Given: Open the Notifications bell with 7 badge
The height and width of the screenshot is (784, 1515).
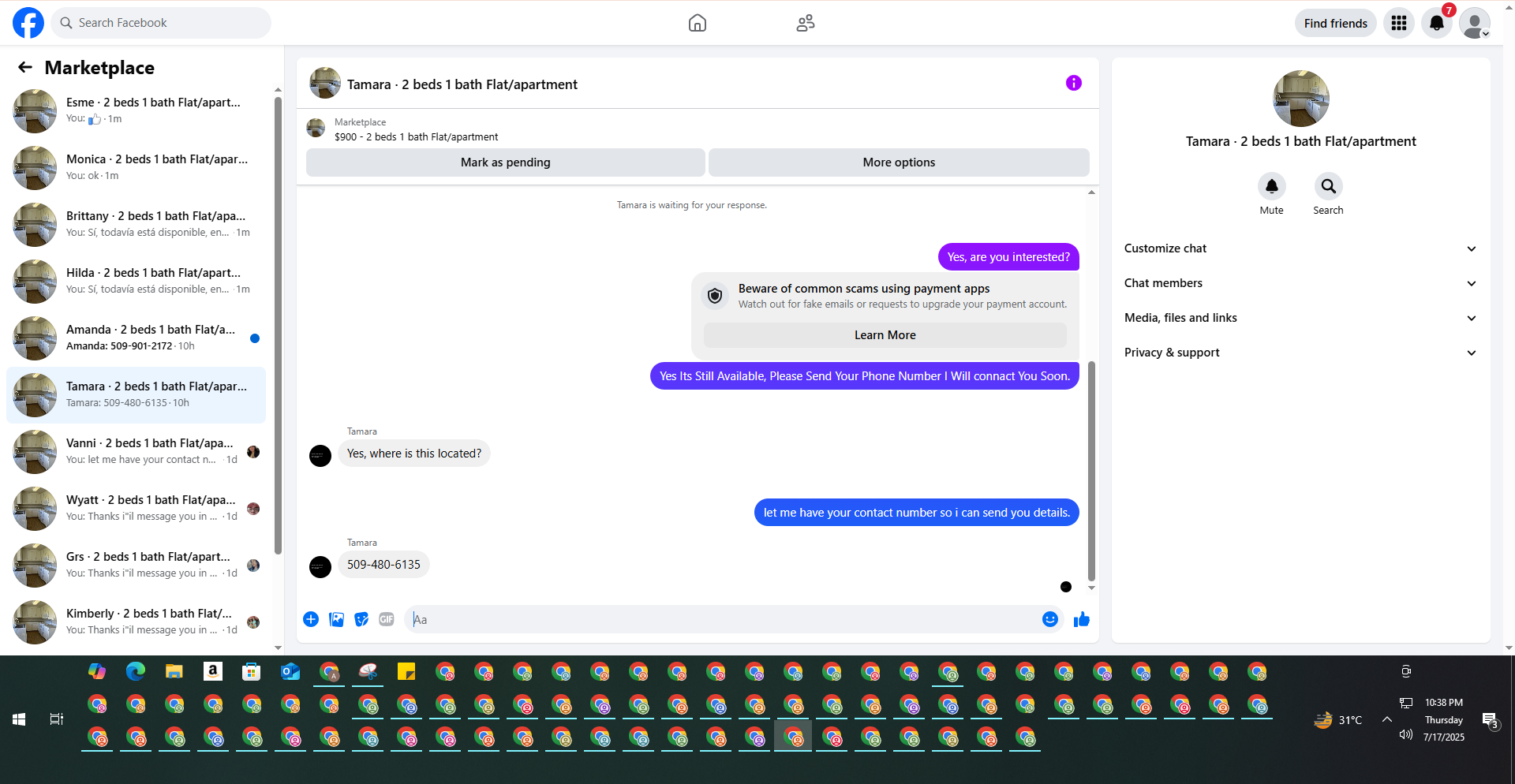Looking at the screenshot, I should point(1437,23).
